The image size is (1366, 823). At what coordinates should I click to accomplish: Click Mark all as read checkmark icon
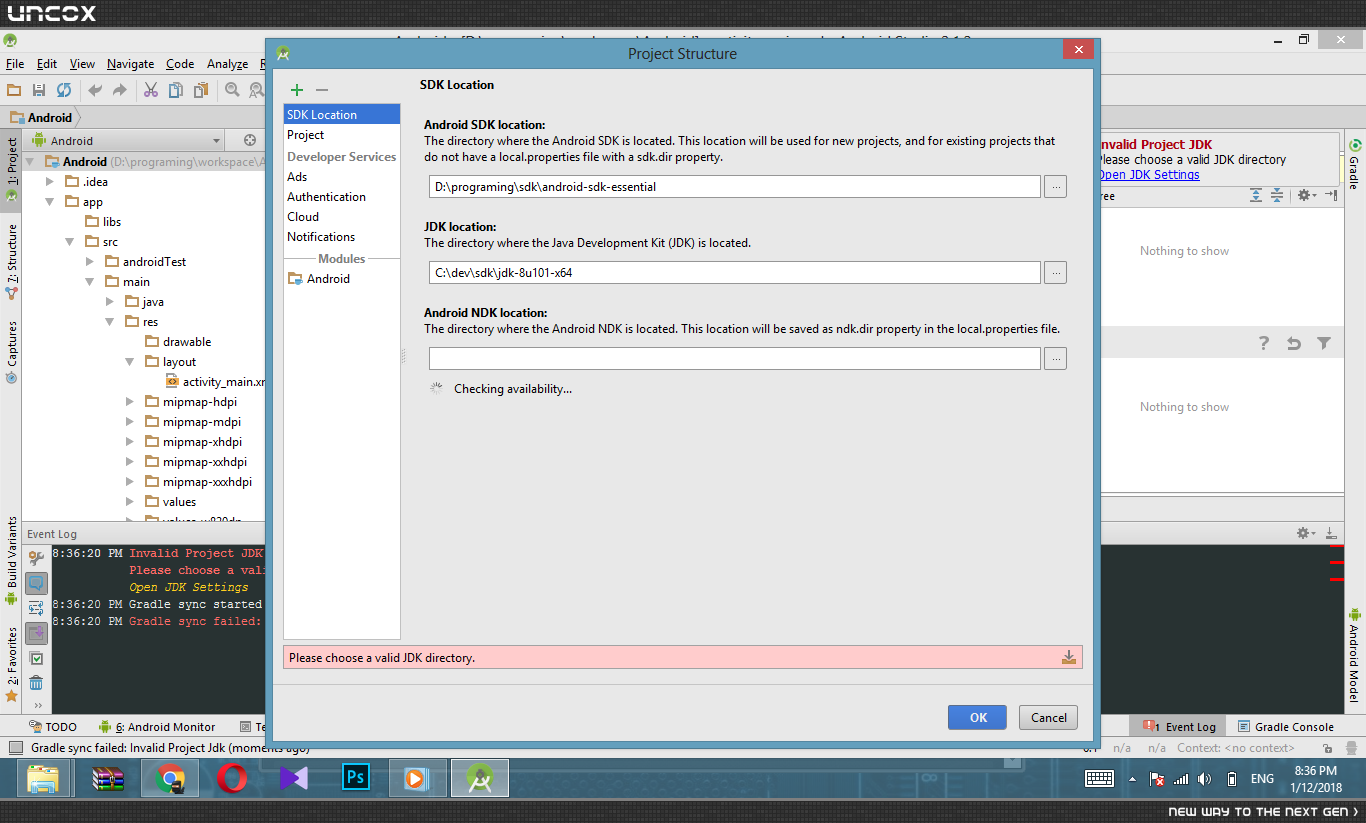[x=36, y=658]
